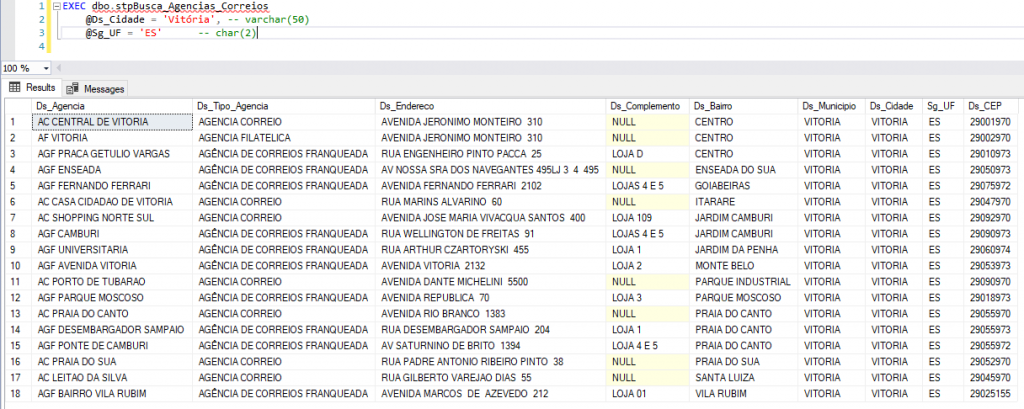
Task: Click the horizontal scroll left arrow
Action: click(59, 69)
